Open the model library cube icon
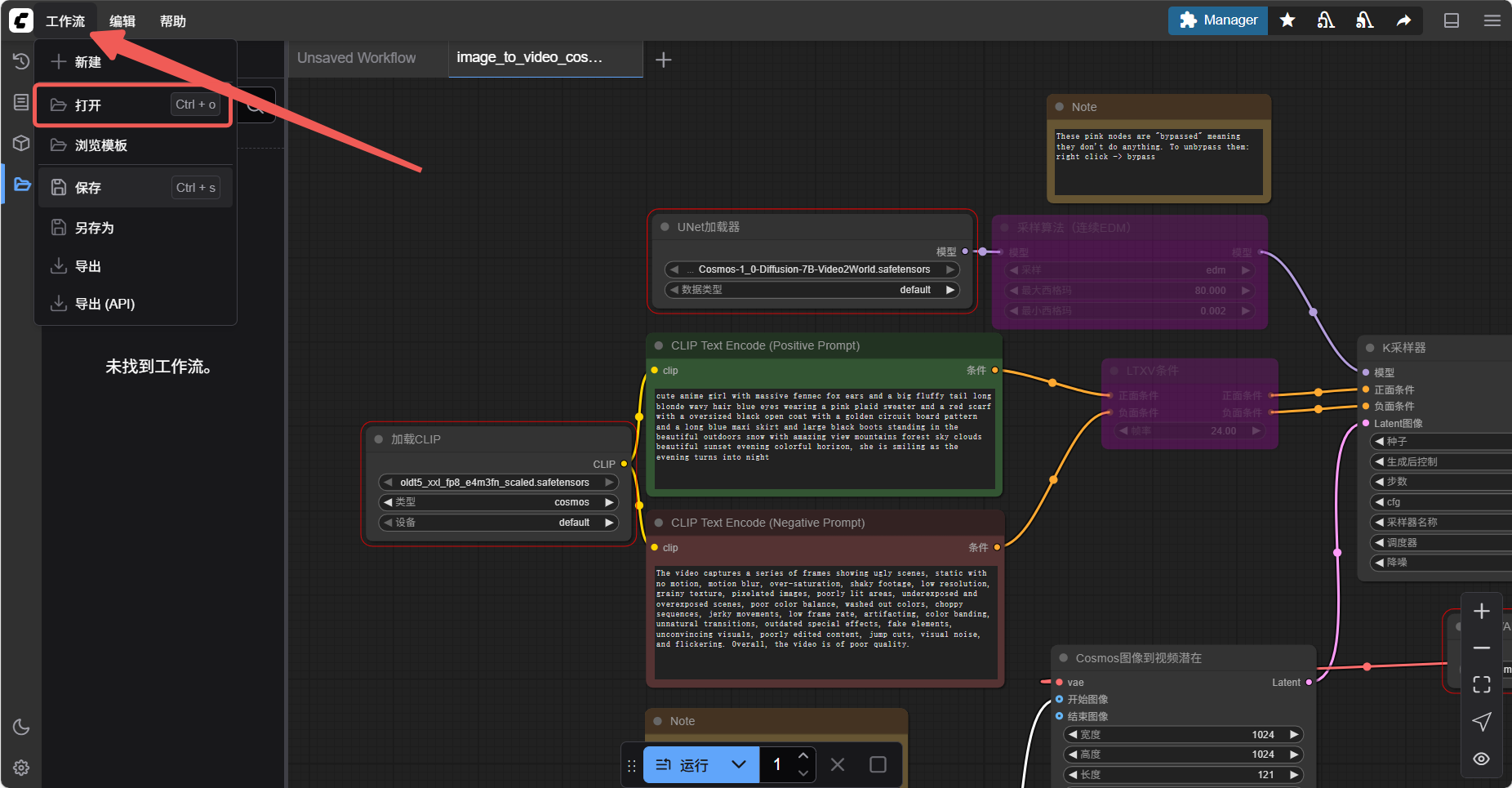Image resolution: width=1512 pixels, height=788 pixels. point(21,144)
